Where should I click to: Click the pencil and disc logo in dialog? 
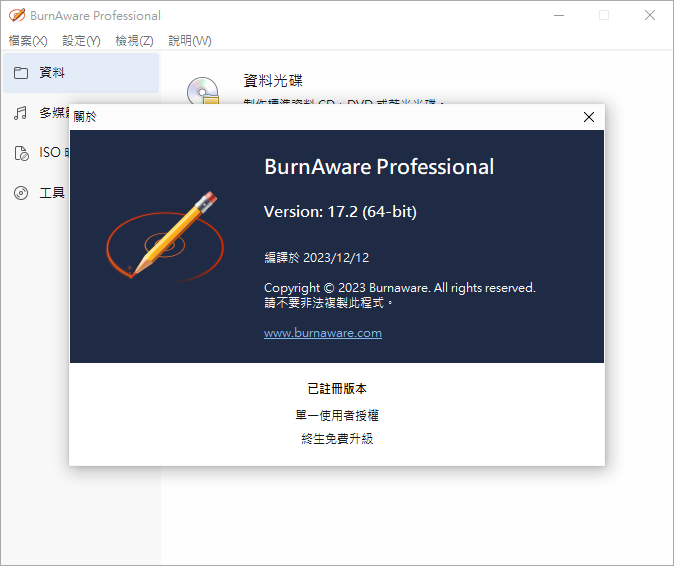pyautogui.click(x=165, y=238)
